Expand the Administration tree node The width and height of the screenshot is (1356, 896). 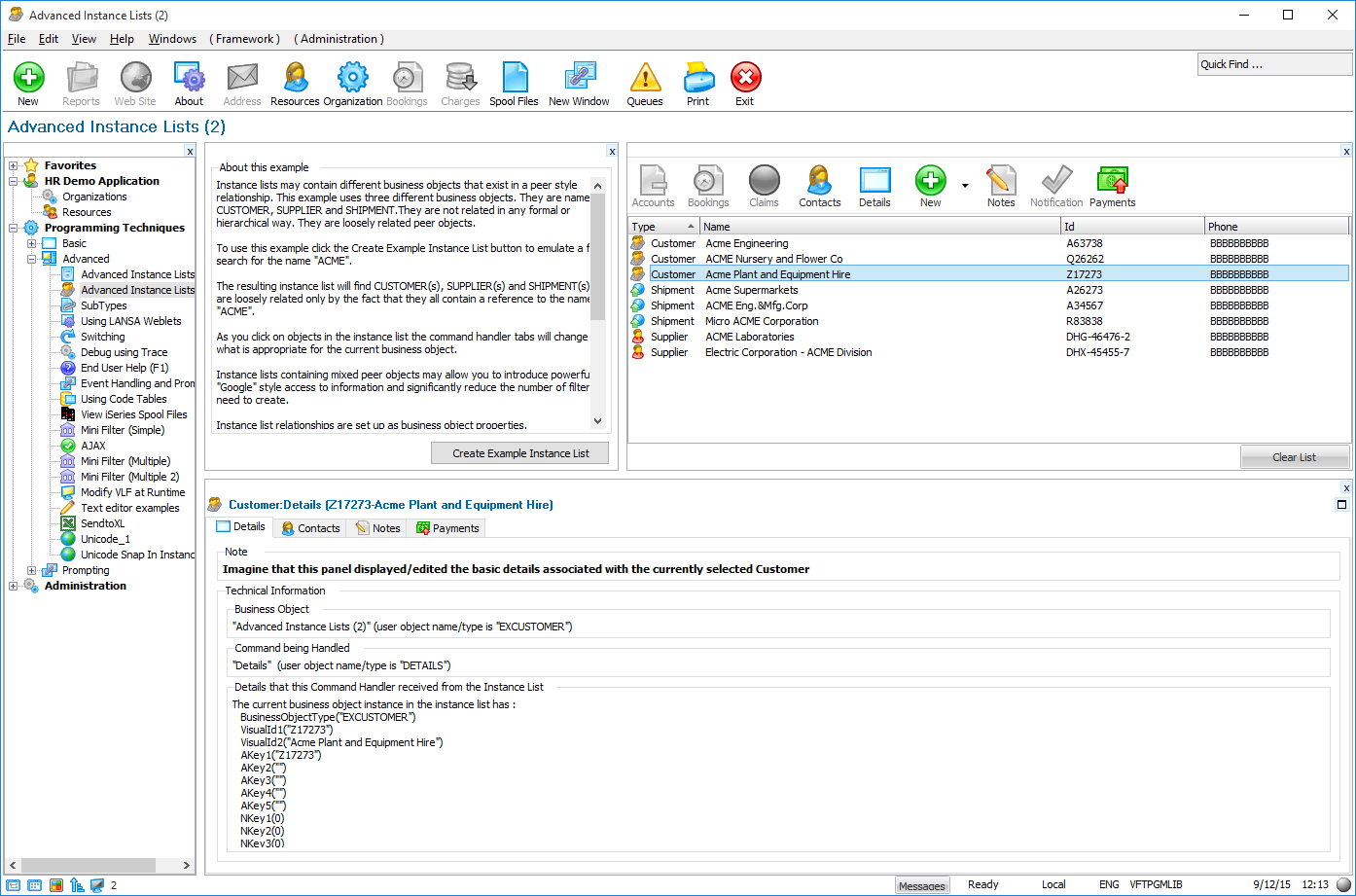pos(14,586)
